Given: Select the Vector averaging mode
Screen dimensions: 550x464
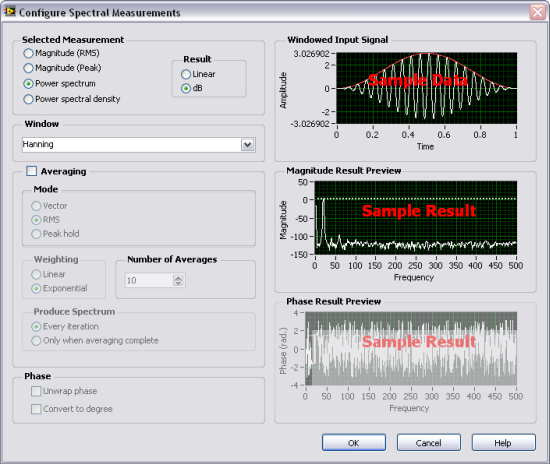Looking at the screenshot, I should coord(49,206).
